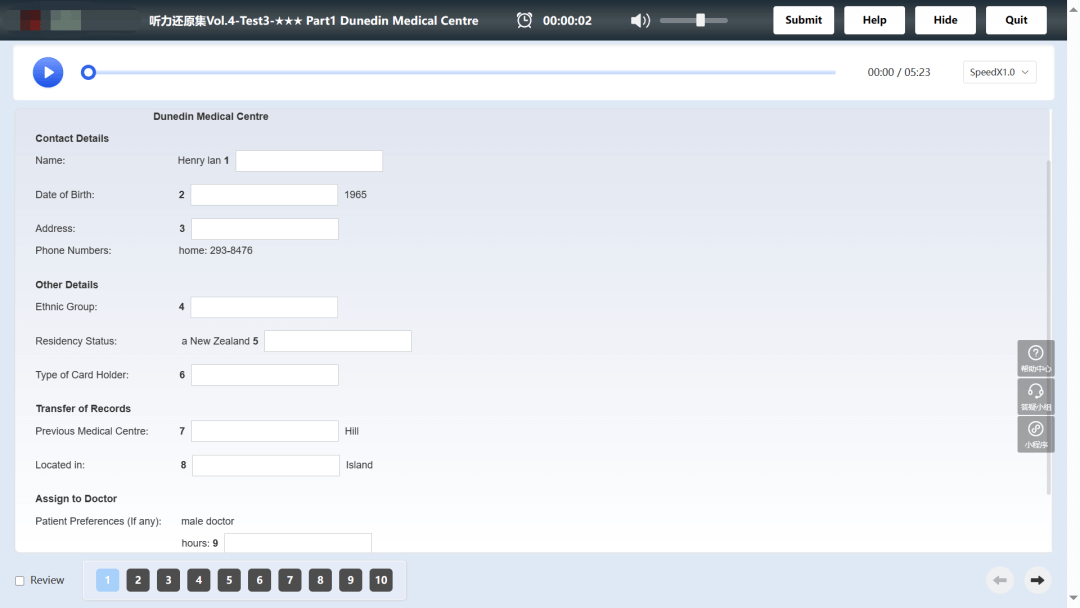Click the '00:00 / 05:23' time display
This screenshot has width=1080, height=608.
click(899, 72)
